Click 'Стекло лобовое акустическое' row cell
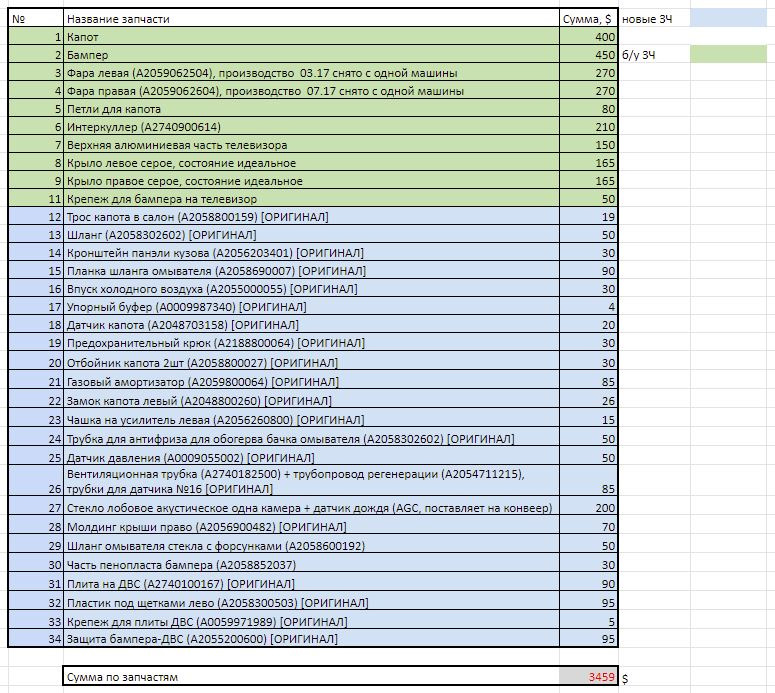Viewport: 775px width, 693px height. point(311,508)
